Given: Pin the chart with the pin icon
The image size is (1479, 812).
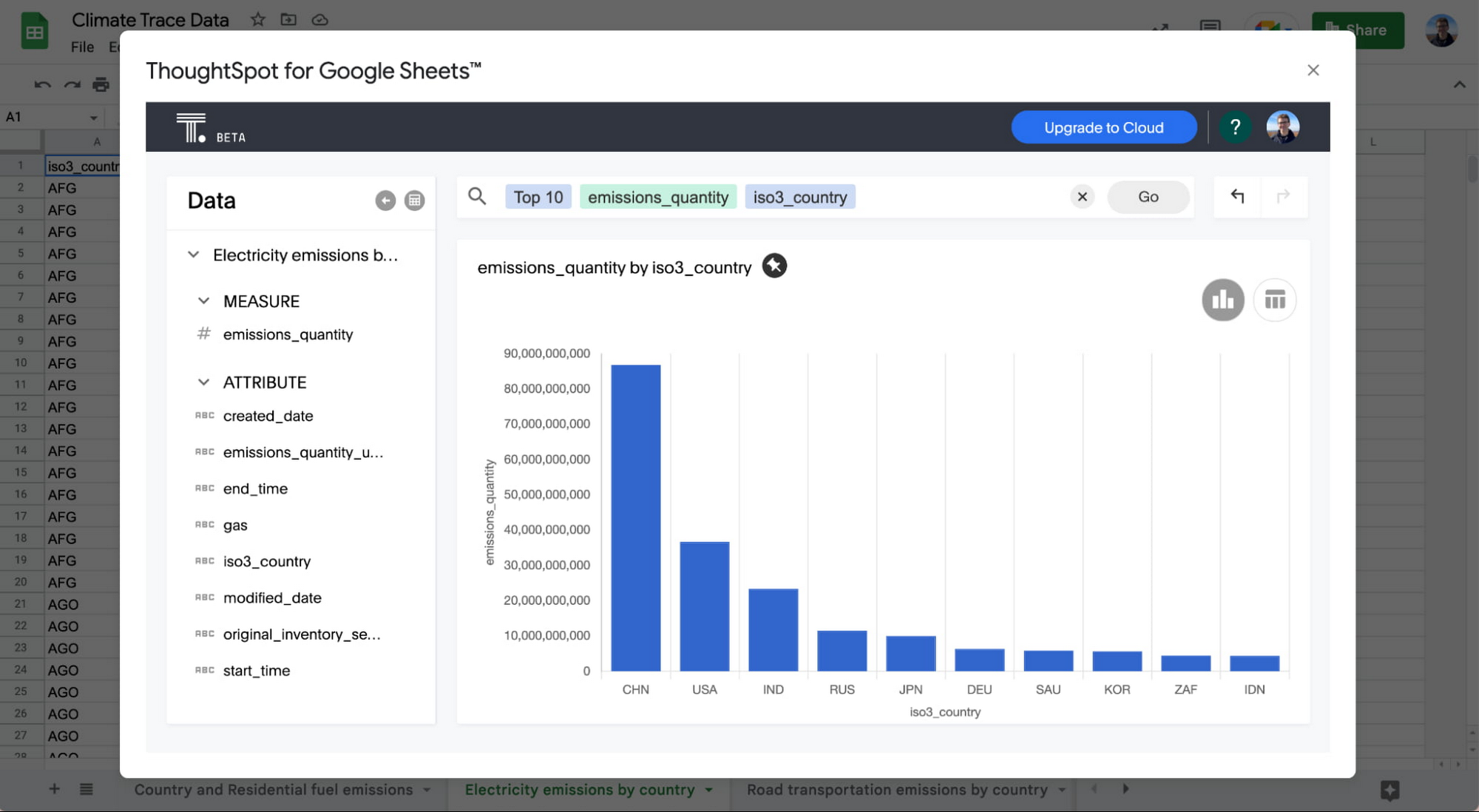Looking at the screenshot, I should pyautogui.click(x=774, y=265).
